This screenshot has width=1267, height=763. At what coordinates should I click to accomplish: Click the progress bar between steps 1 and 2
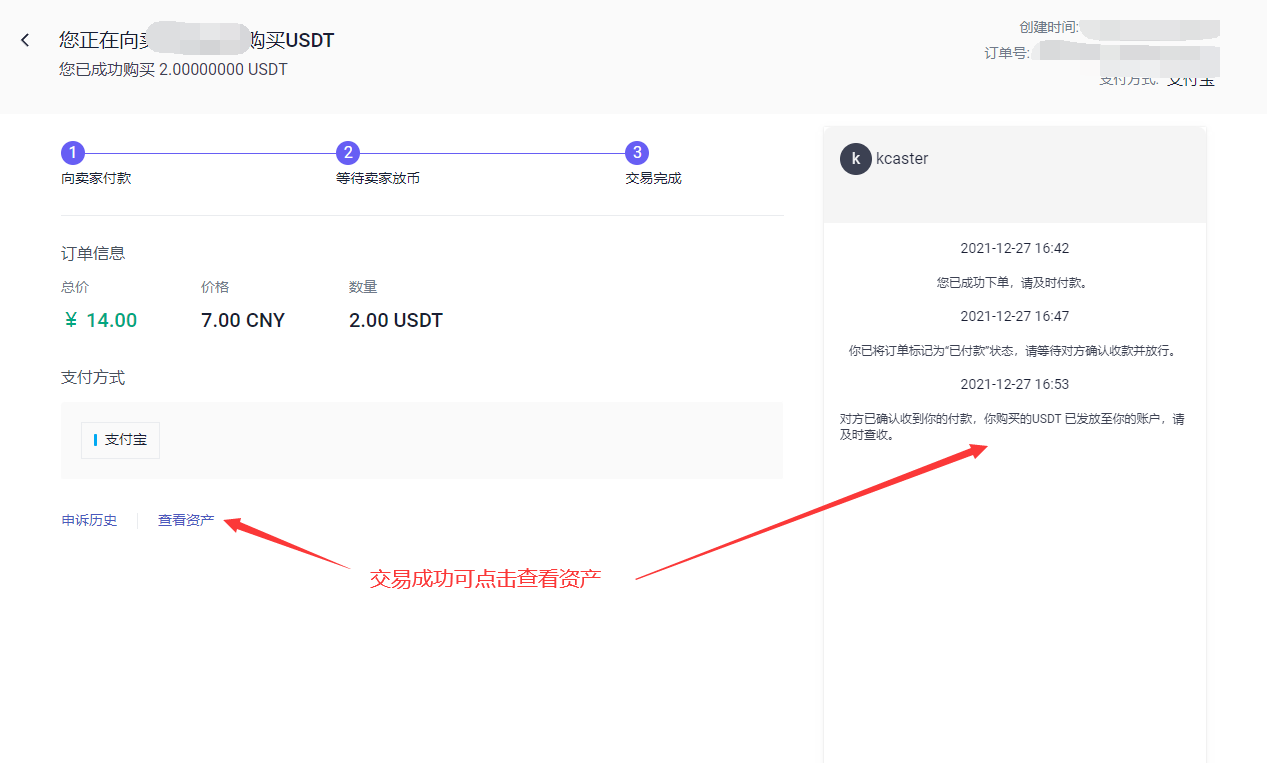[210, 152]
